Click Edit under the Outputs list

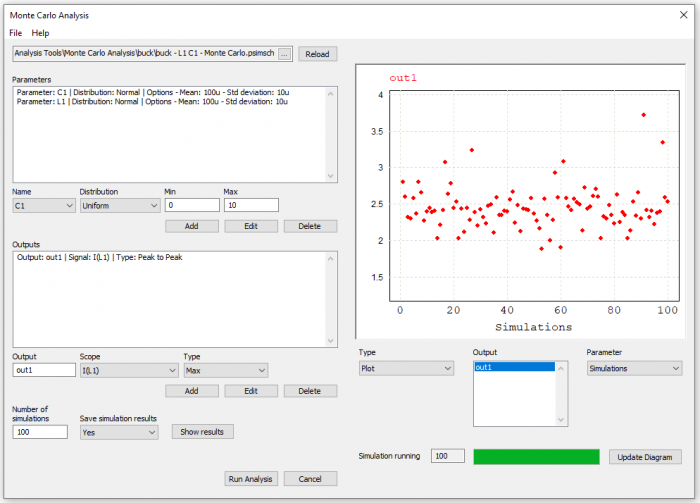tap(251, 391)
